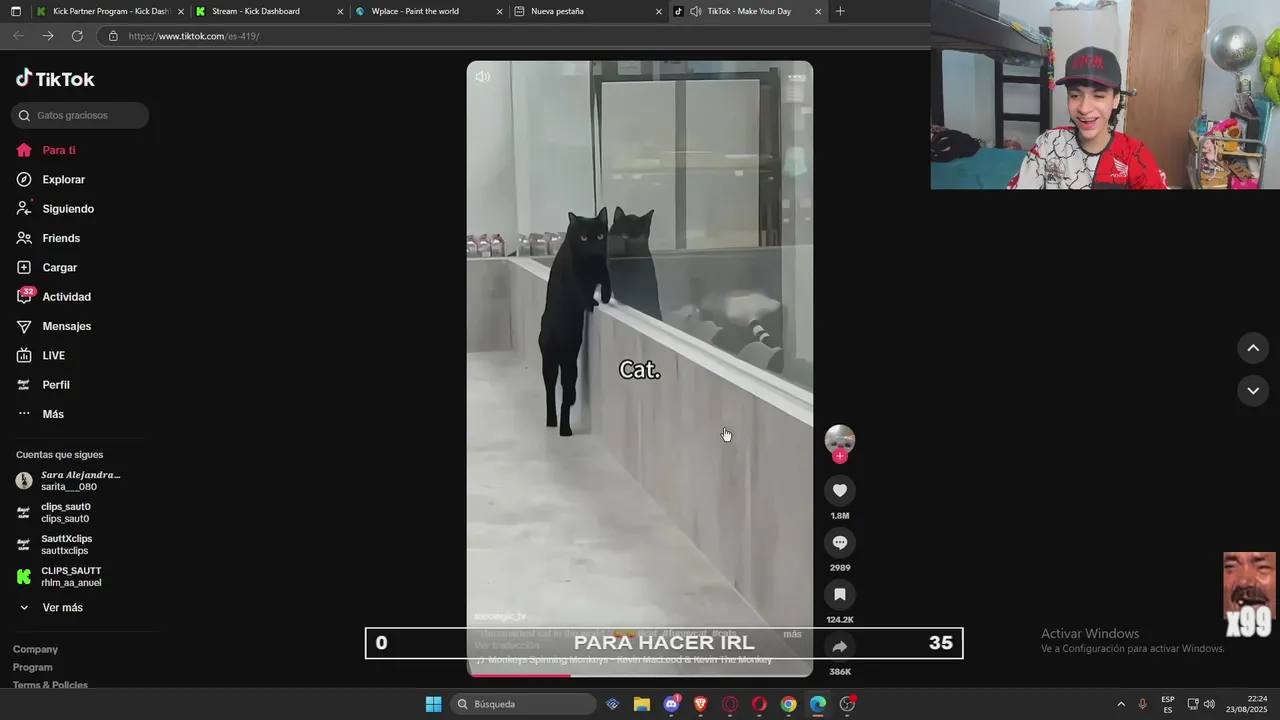
Task: Reload the page with the refresh icon
Action: click(x=77, y=36)
